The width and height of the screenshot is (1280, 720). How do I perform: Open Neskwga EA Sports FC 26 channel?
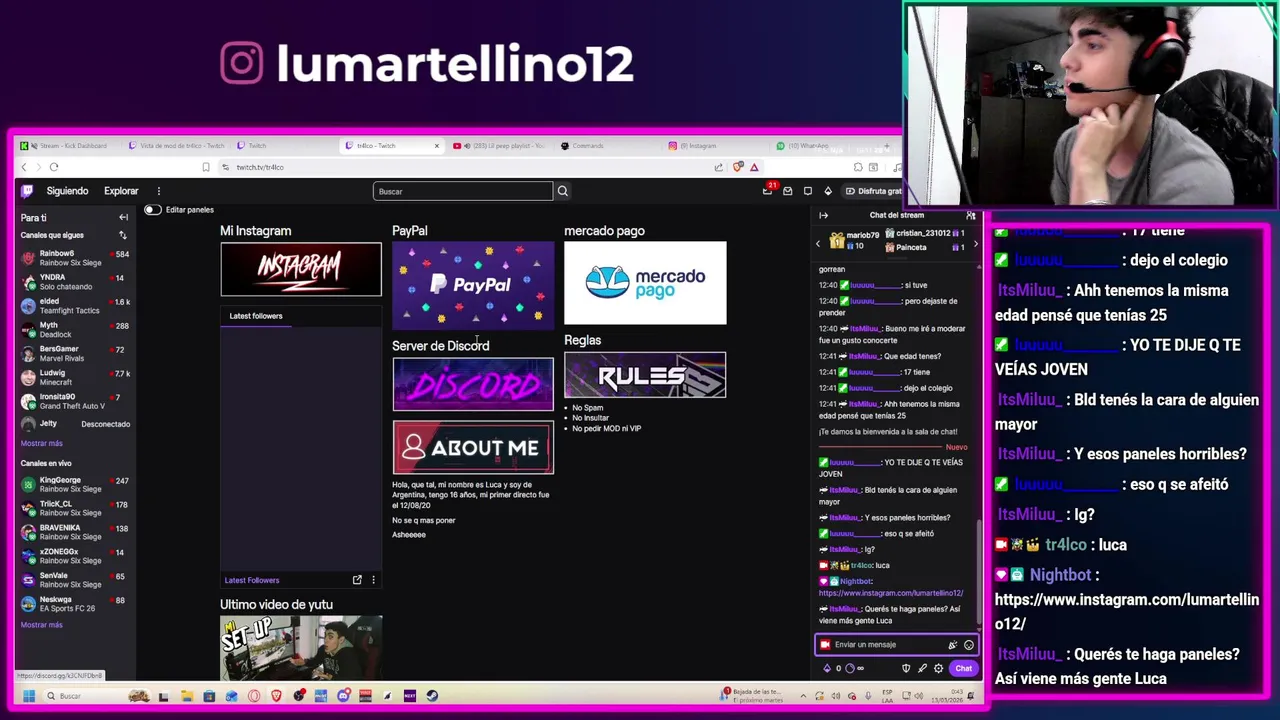coord(75,604)
